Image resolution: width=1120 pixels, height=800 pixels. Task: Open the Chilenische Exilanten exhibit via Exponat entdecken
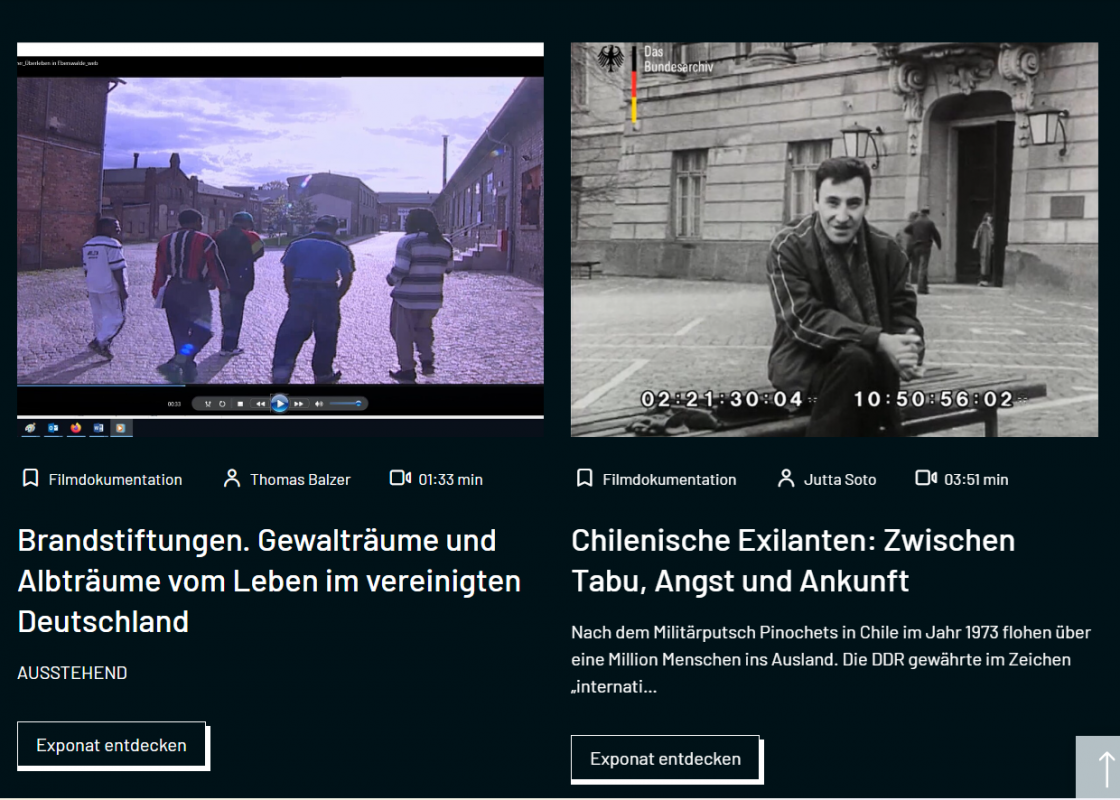[665, 759]
